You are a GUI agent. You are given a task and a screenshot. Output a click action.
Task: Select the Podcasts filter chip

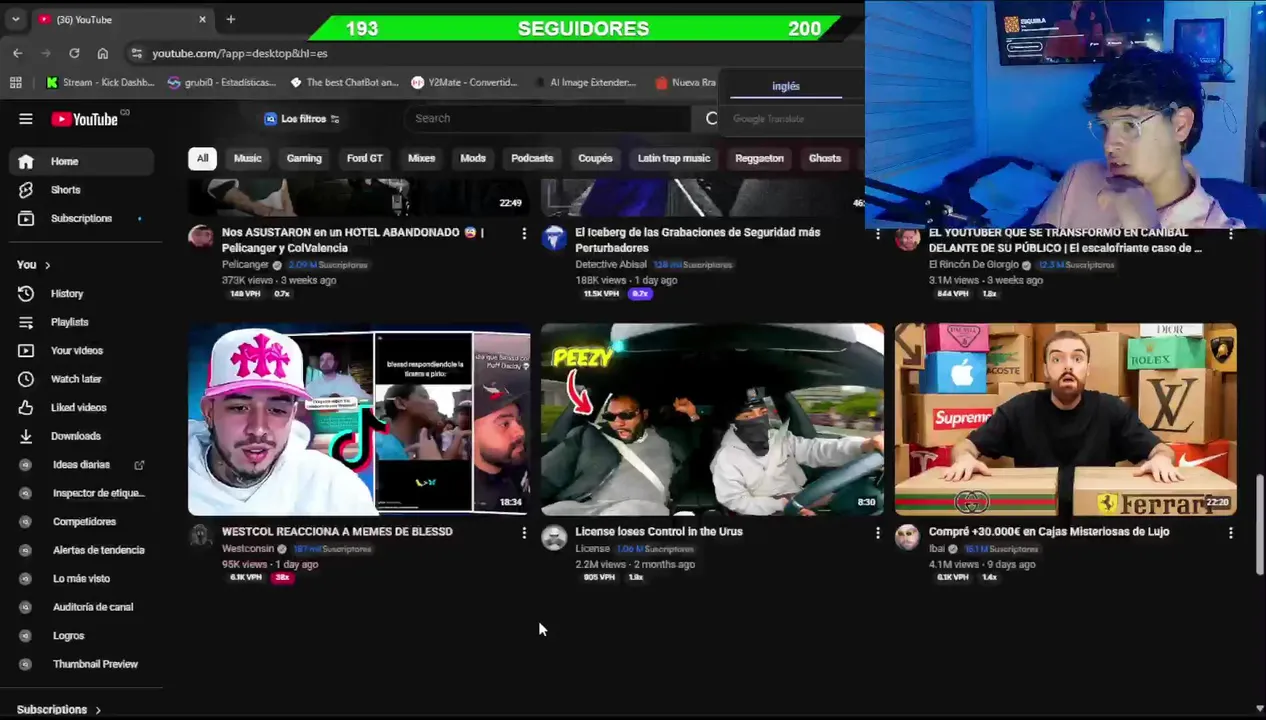(x=532, y=158)
